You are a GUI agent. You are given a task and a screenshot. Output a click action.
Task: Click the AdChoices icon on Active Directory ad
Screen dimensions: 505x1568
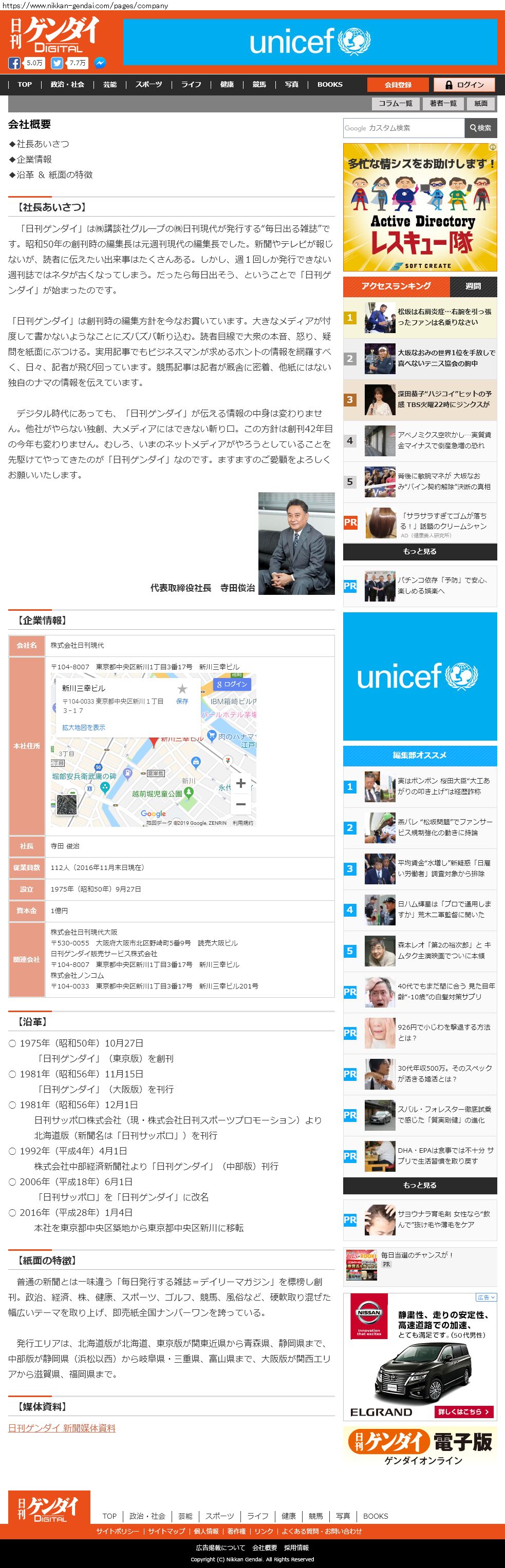click(493, 147)
